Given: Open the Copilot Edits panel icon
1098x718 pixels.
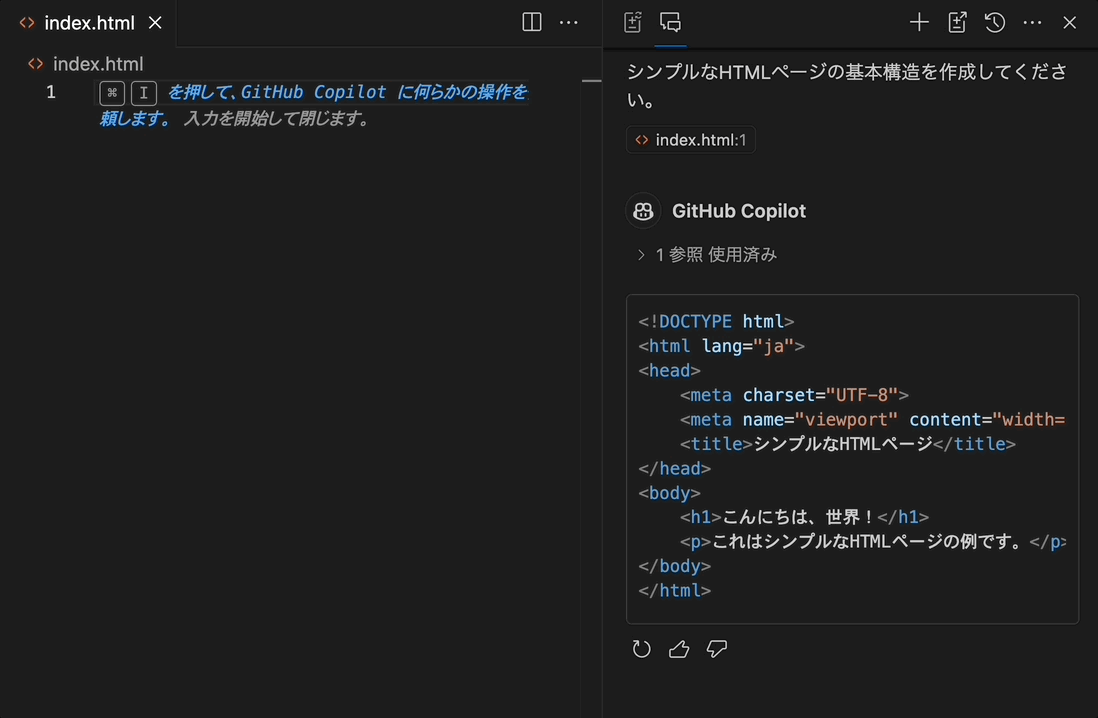Looking at the screenshot, I should pyautogui.click(x=632, y=22).
